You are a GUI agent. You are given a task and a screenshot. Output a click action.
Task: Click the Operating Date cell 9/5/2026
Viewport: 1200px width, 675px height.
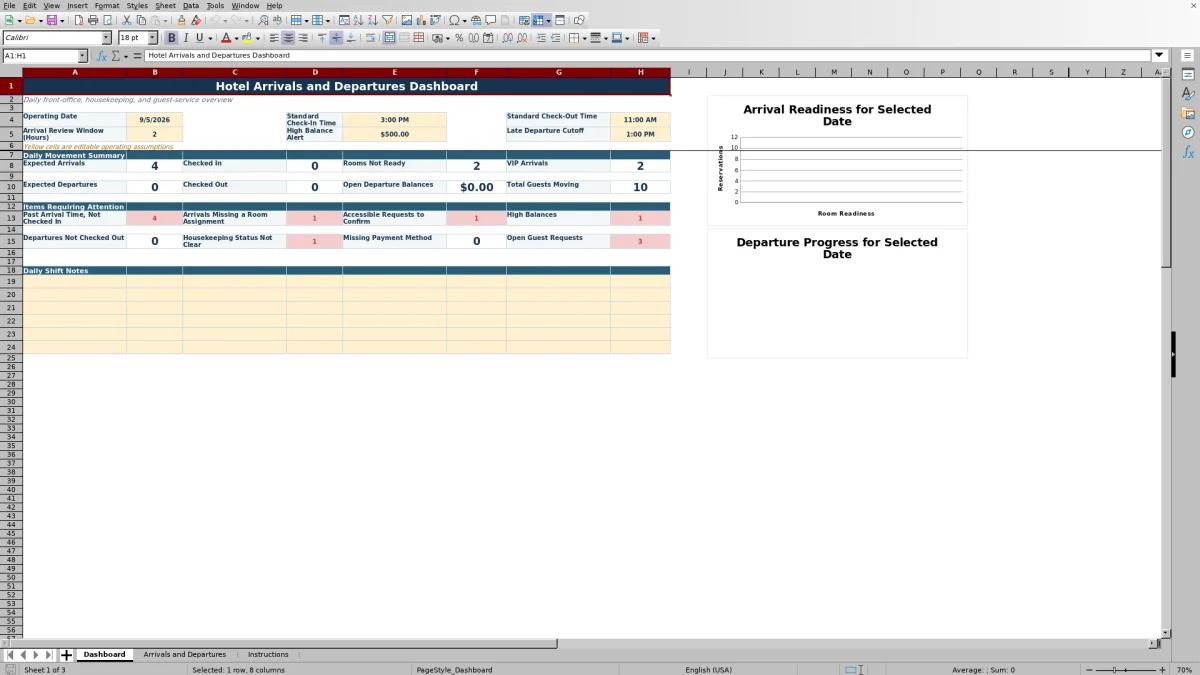click(x=154, y=119)
